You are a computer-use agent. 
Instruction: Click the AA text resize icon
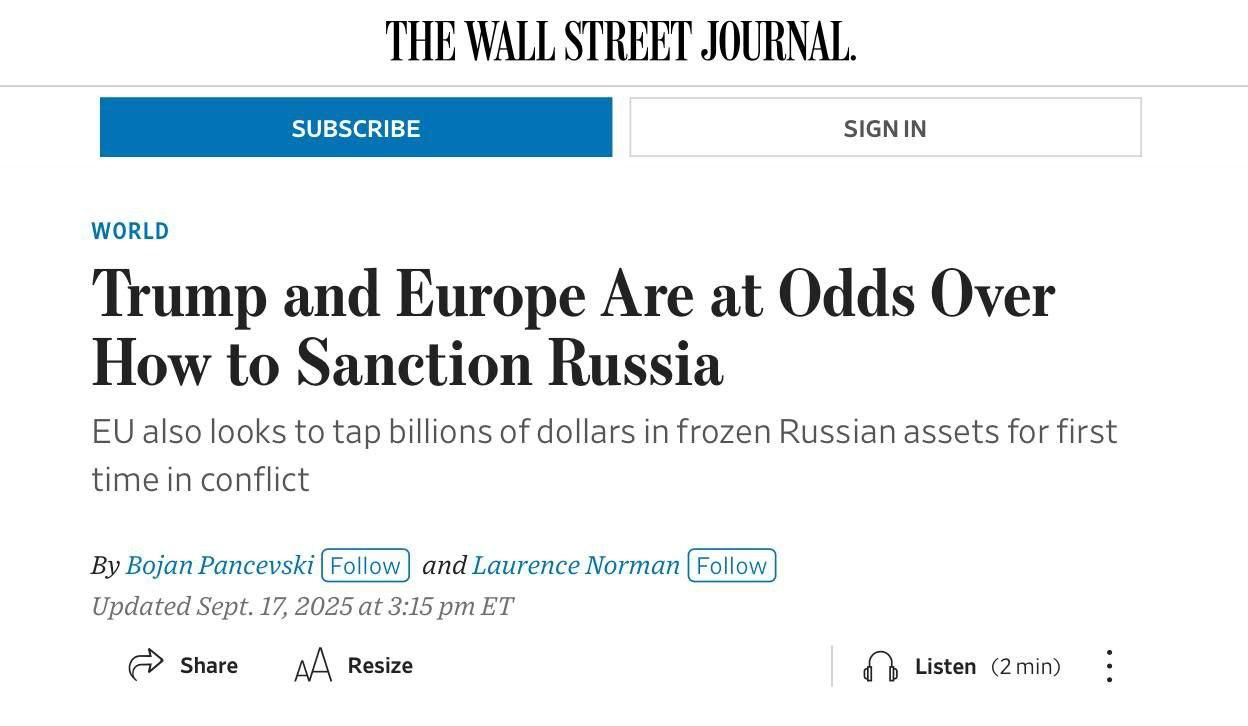click(x=313, y=666)
